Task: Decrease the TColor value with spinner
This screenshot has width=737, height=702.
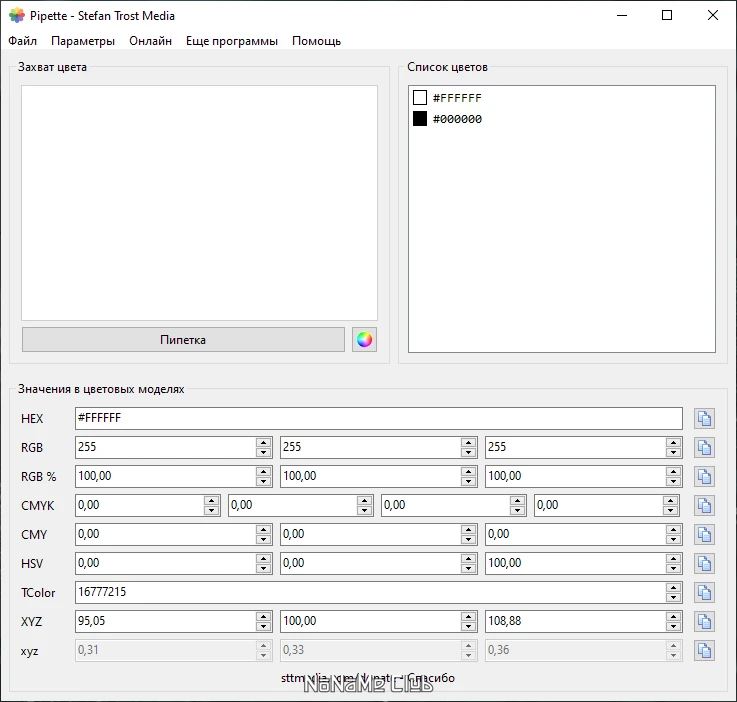Action: (675, 598)
